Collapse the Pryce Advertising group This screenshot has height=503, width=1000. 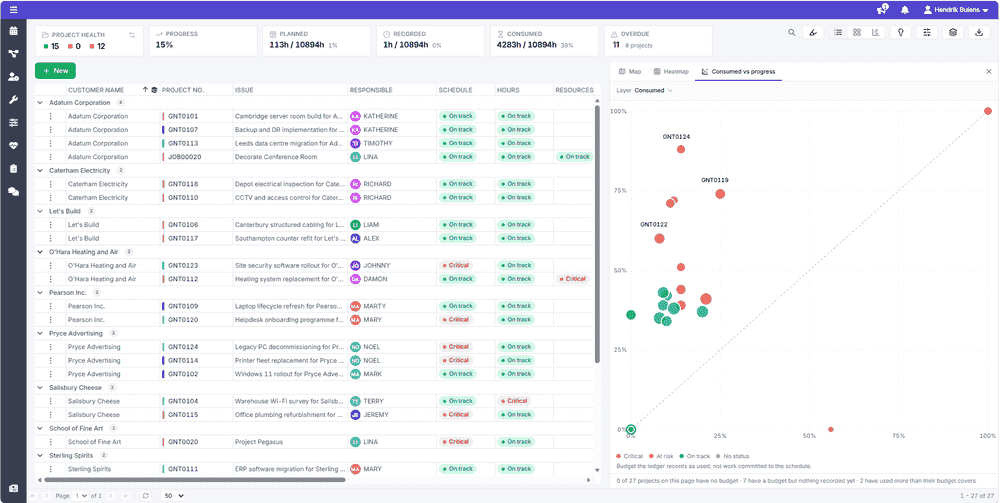(40, 333)
